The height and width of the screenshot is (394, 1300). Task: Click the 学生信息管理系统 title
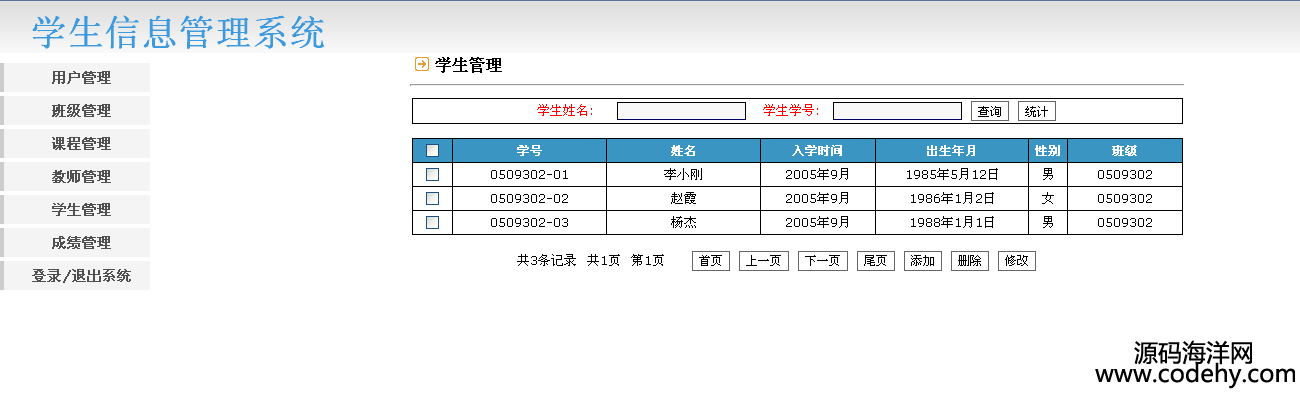(178, 33)
